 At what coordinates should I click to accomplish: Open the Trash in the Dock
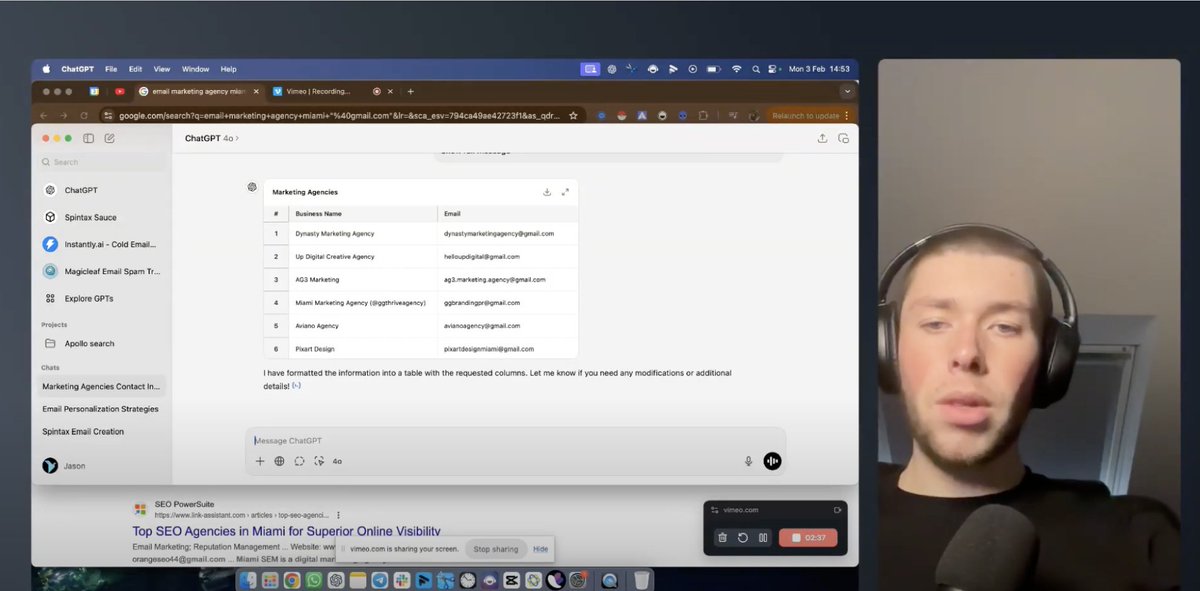click(642, 580)
